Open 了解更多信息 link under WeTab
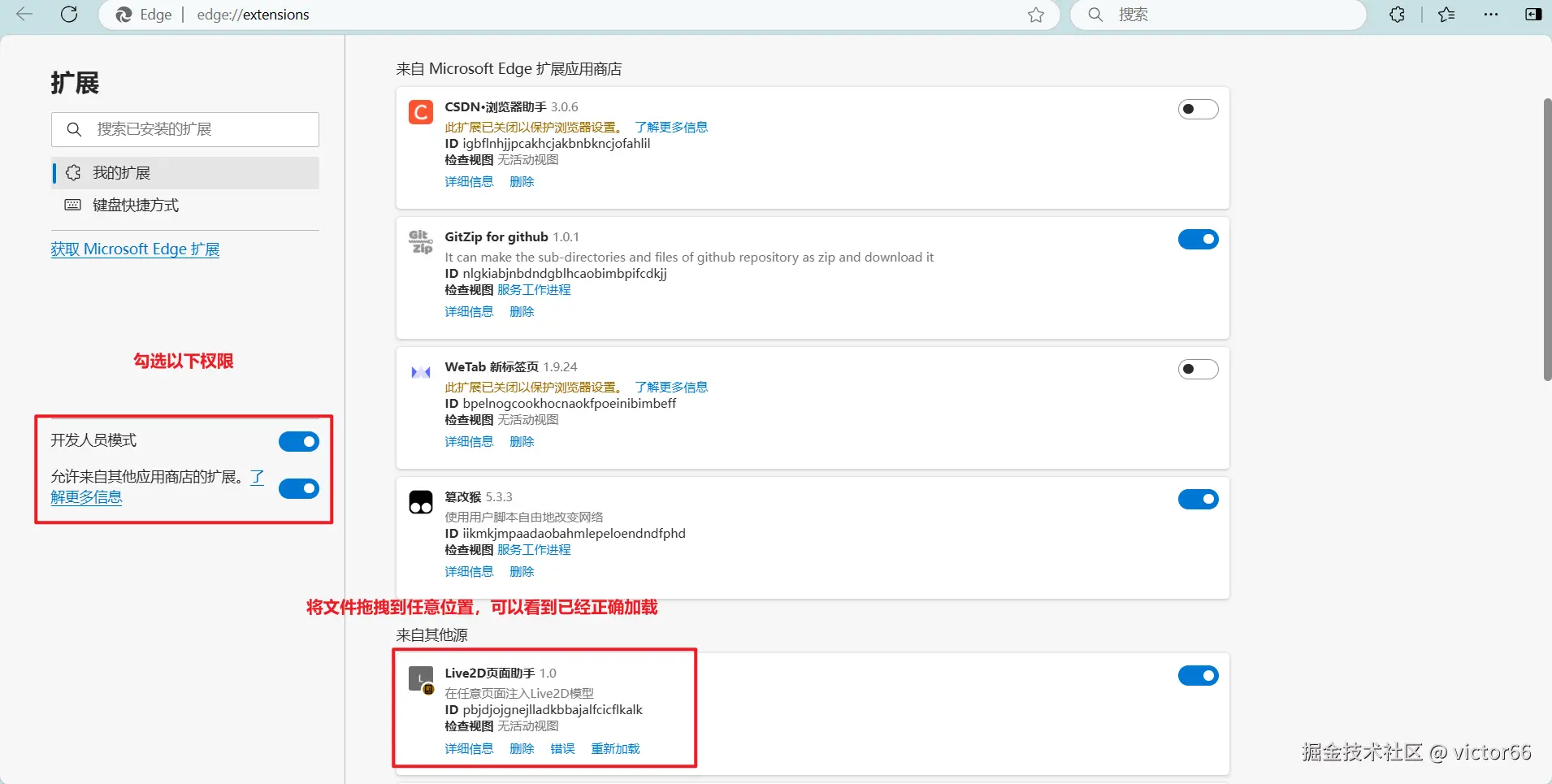The image size is (1552, 784). click(671, 388)
